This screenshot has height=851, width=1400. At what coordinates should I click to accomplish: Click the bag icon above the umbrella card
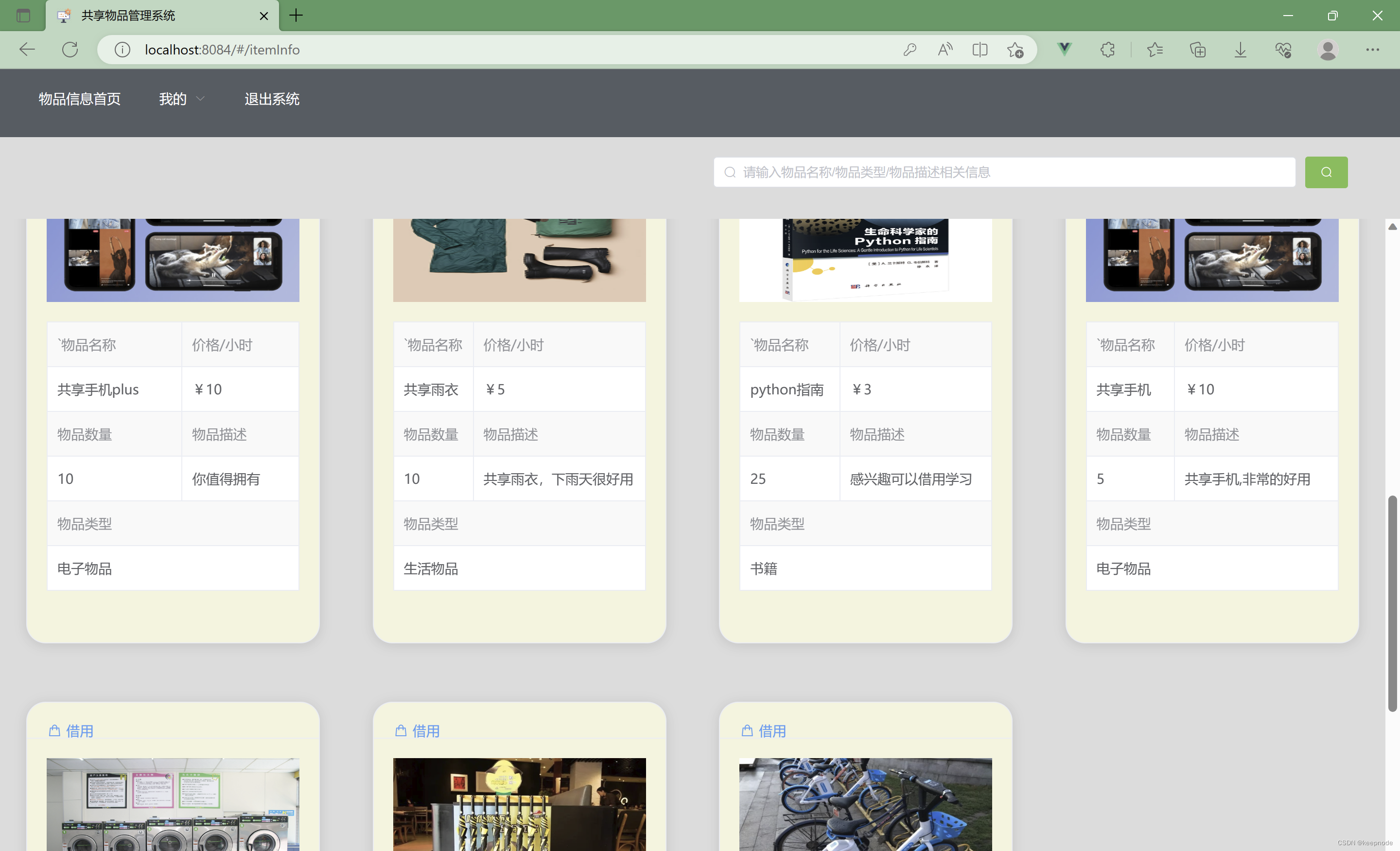(x=401, y=730)
